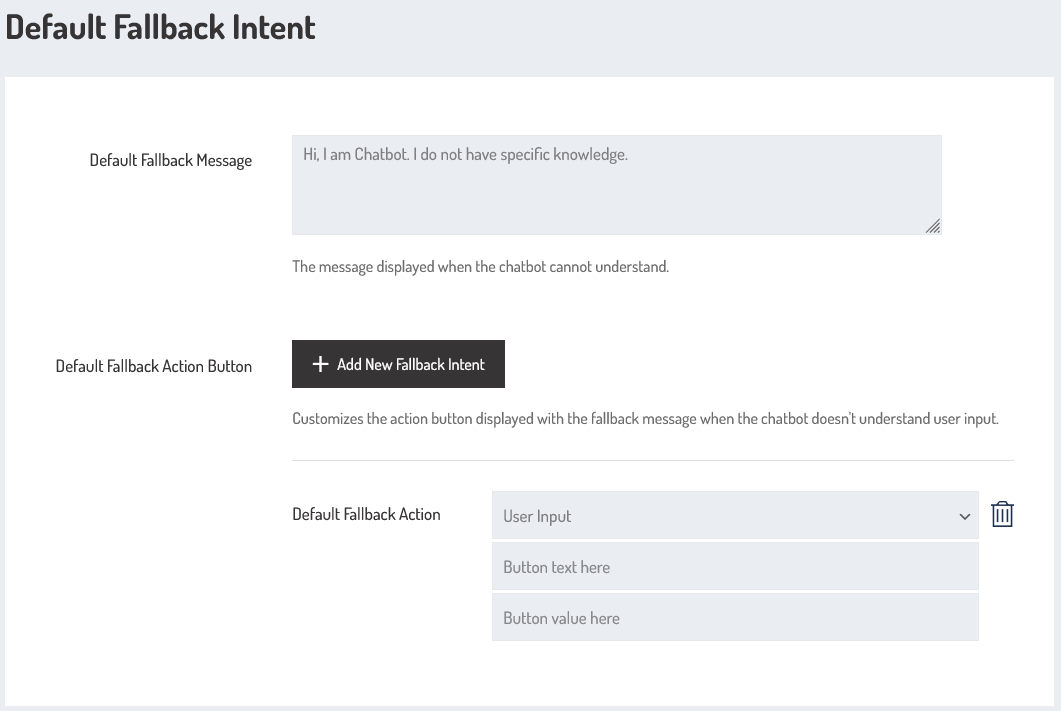1061x711 pixels.
Task: Select the "User Input" value in the combo box
Action: pos(537,517)
